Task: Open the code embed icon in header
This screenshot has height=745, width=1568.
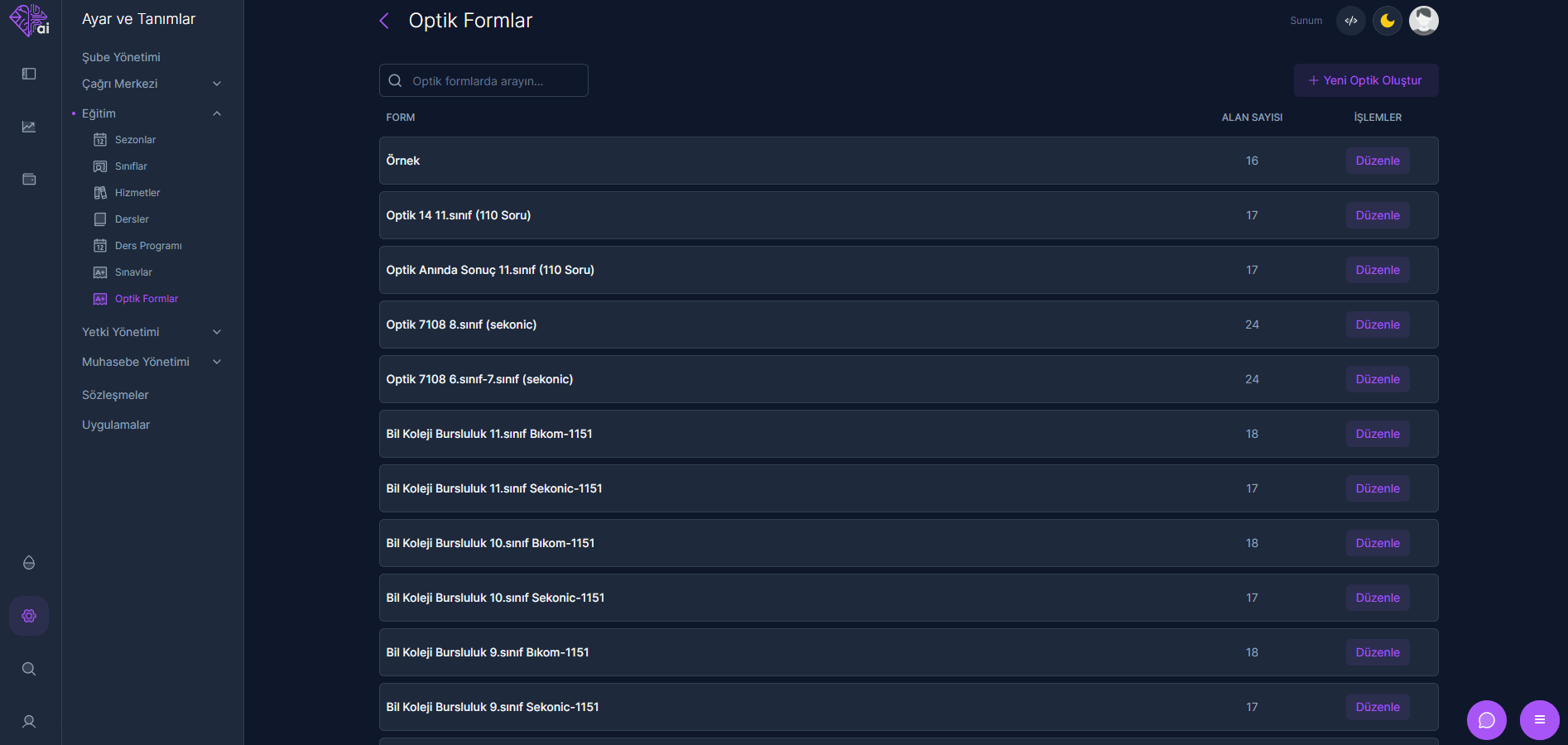Action: (x=1351, y=21)
